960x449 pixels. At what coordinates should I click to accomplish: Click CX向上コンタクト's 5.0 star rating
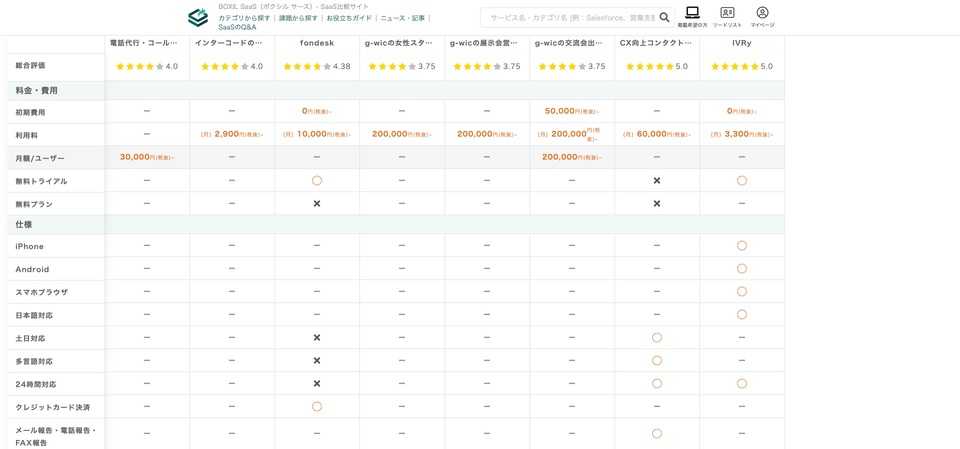(x=656, y=66)
